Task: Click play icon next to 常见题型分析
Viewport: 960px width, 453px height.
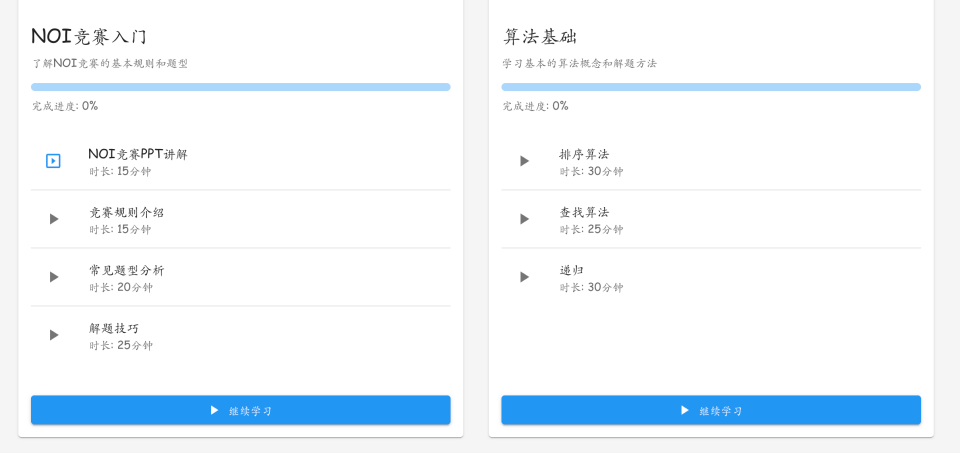Action: point(54,277)
